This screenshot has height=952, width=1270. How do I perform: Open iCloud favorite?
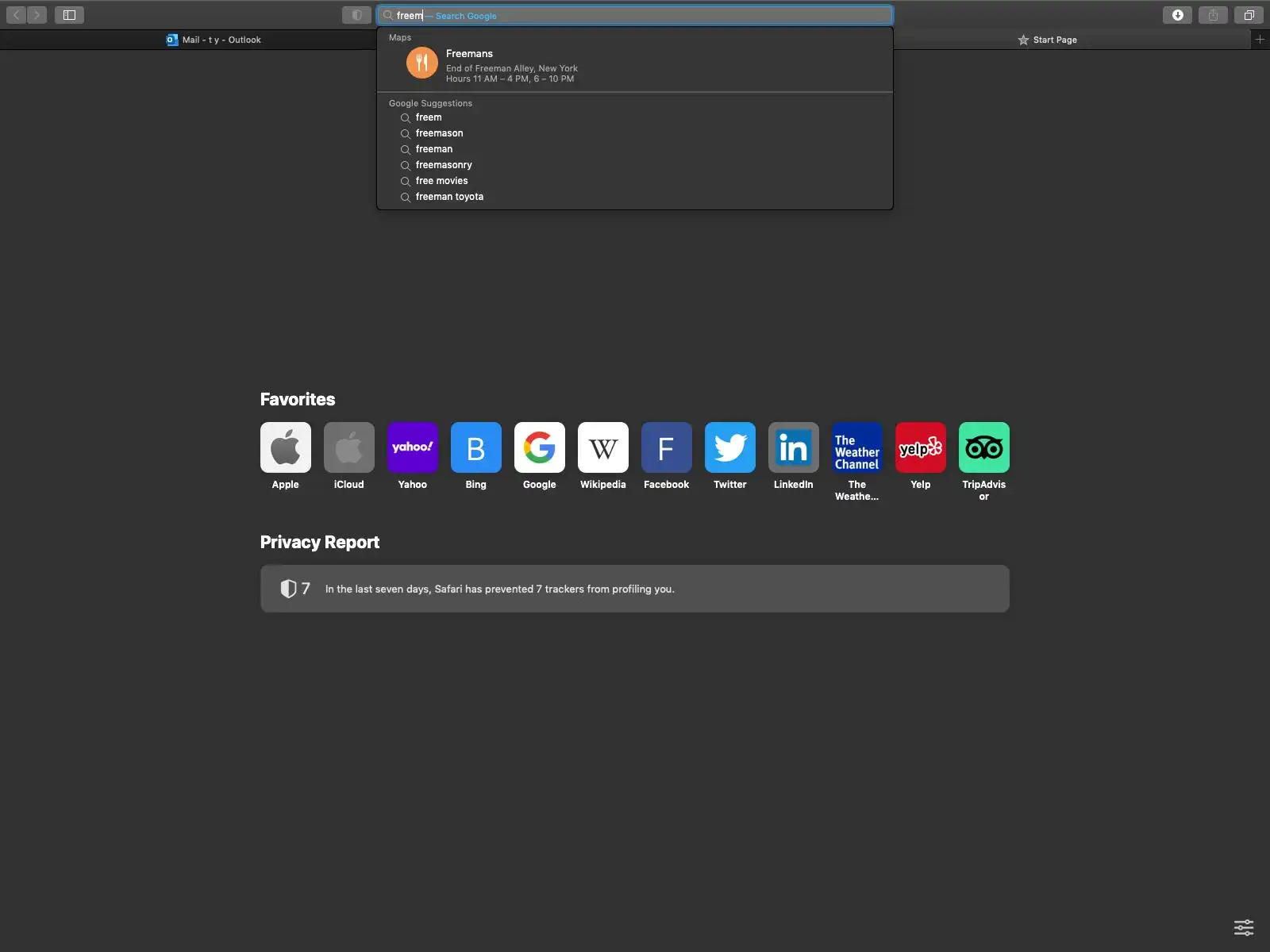(x=349, y=447)
